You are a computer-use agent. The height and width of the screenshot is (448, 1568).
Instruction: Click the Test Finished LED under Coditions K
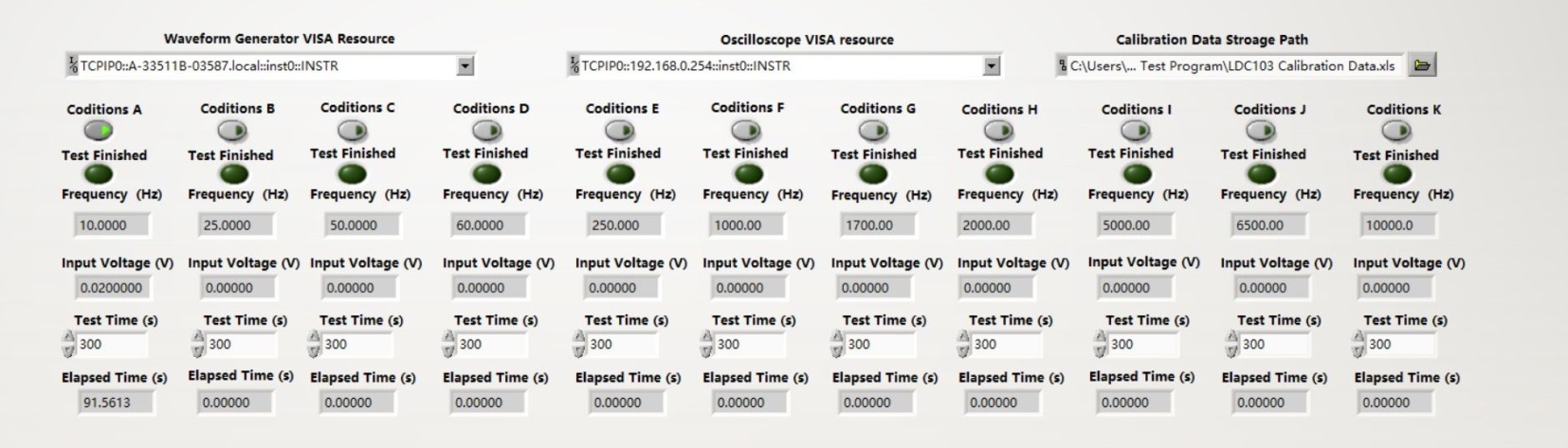coord(1396,174)
